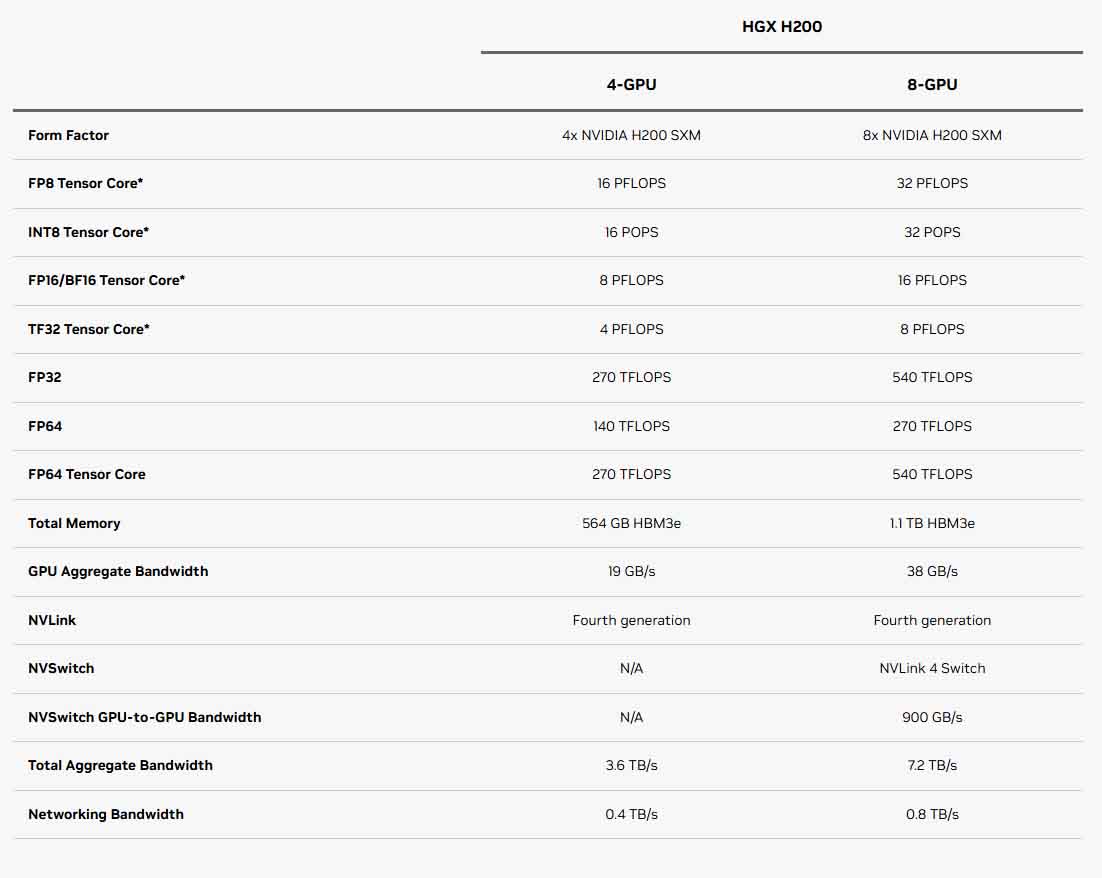The image size is (1102, 878).
Task: Click the 0.8 TB/s value
Action: (x=932, y=814)
